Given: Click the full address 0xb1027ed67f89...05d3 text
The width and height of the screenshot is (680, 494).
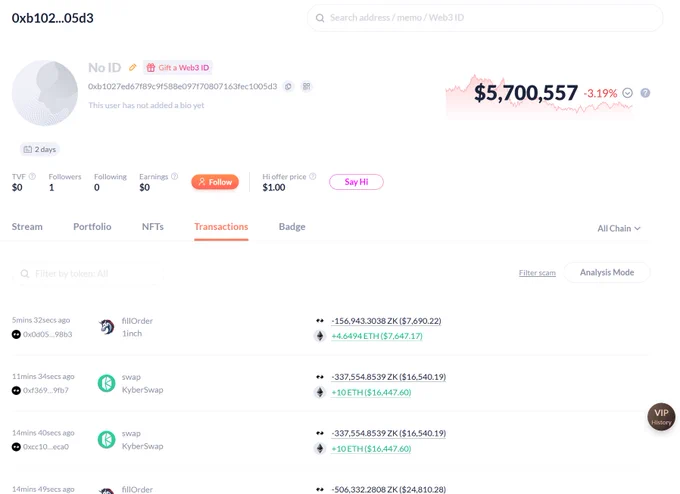Looking at the screenshot, I should [183, 86].
